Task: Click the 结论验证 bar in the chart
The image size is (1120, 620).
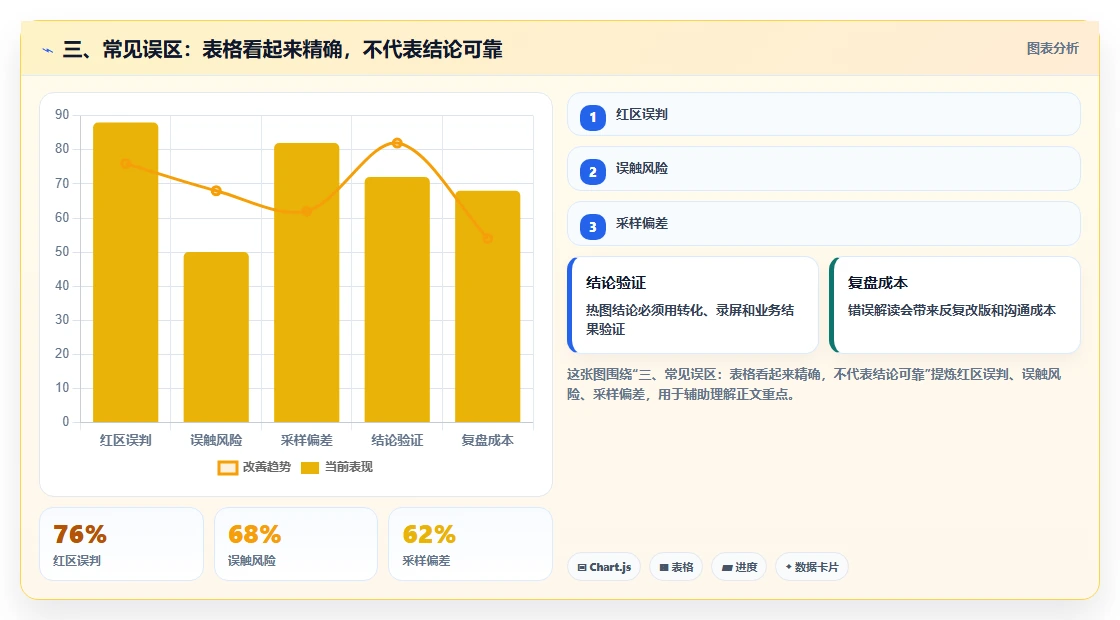Action: [397, 299]
